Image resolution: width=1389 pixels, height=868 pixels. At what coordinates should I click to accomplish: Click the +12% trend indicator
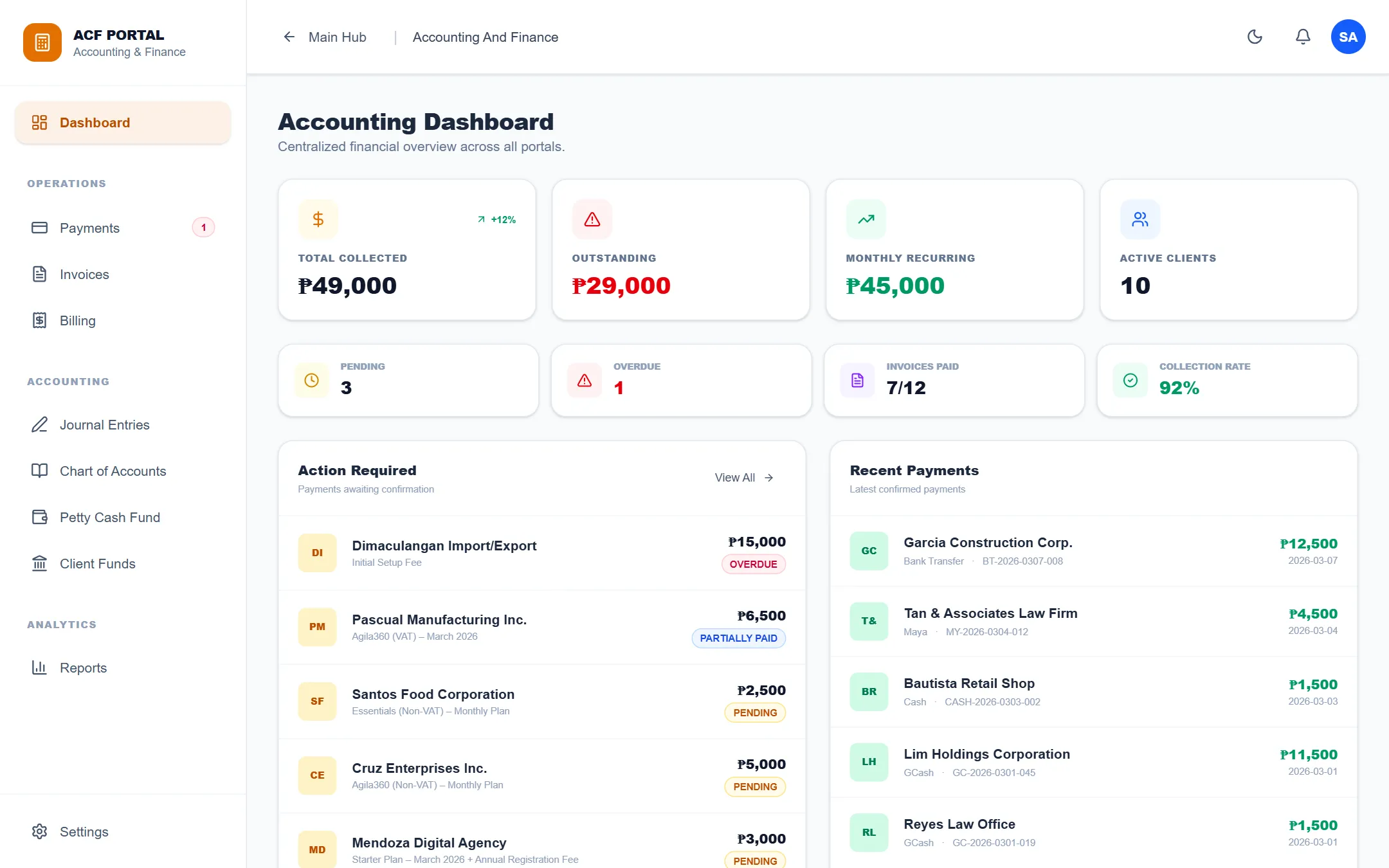coord(496,219)
